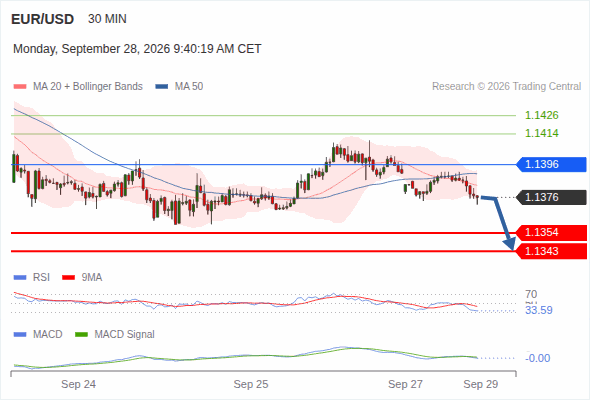590x400 pixels.
Task: Select the MA 50 legend label
Action: (x=189, y=87)
